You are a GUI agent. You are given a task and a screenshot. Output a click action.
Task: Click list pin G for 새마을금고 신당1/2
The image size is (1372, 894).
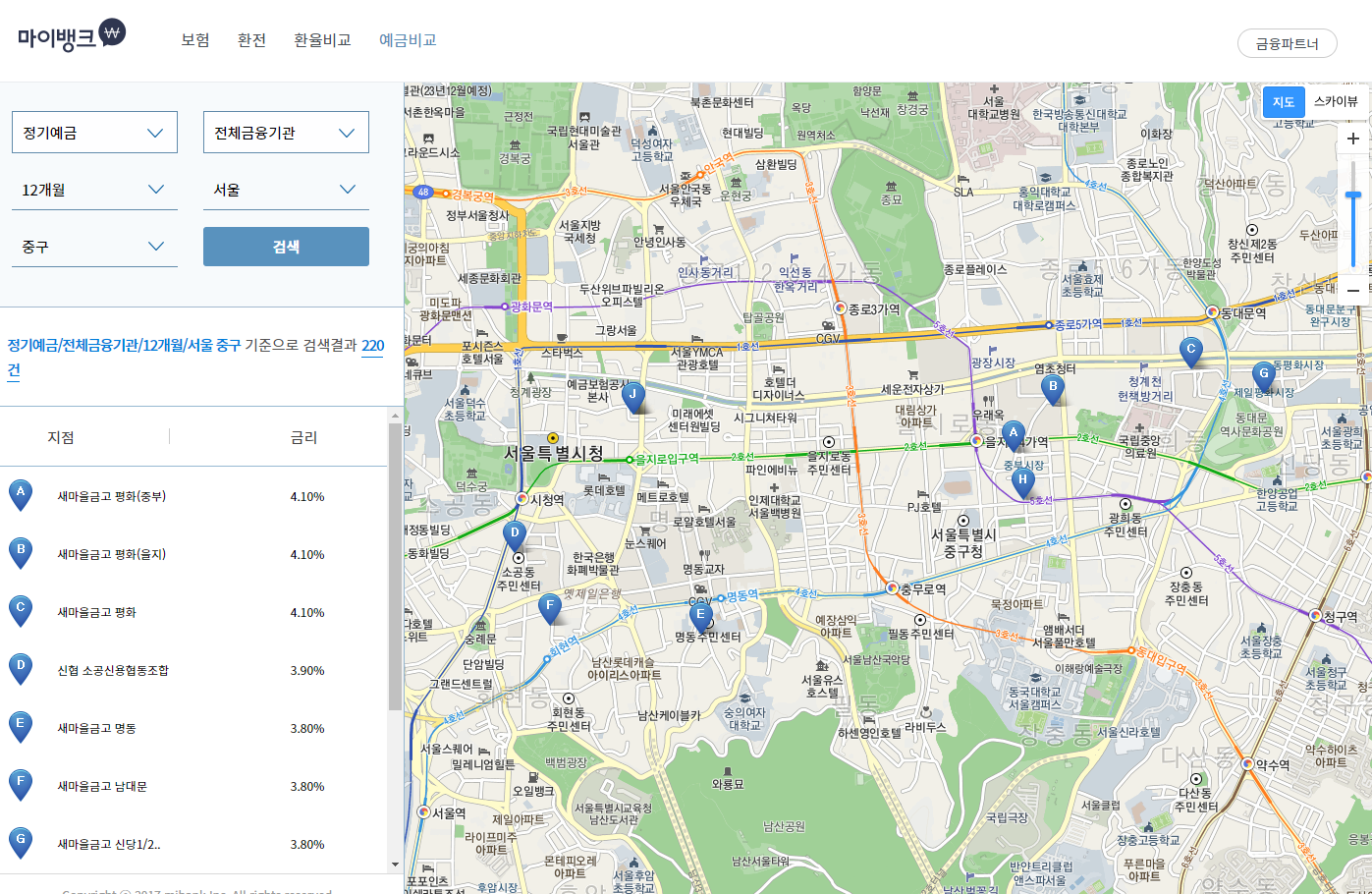pyautogui.click(x=20, y=843)
